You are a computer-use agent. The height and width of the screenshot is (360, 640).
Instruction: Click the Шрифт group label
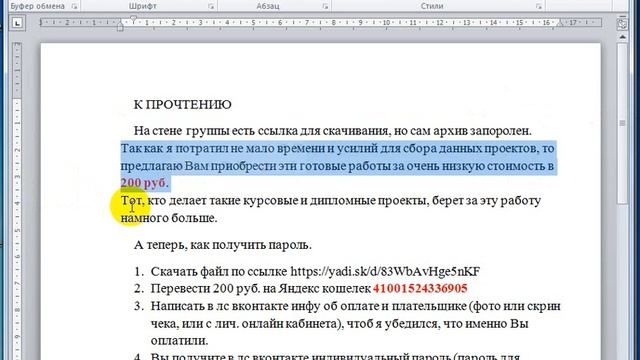coord(142,6)
